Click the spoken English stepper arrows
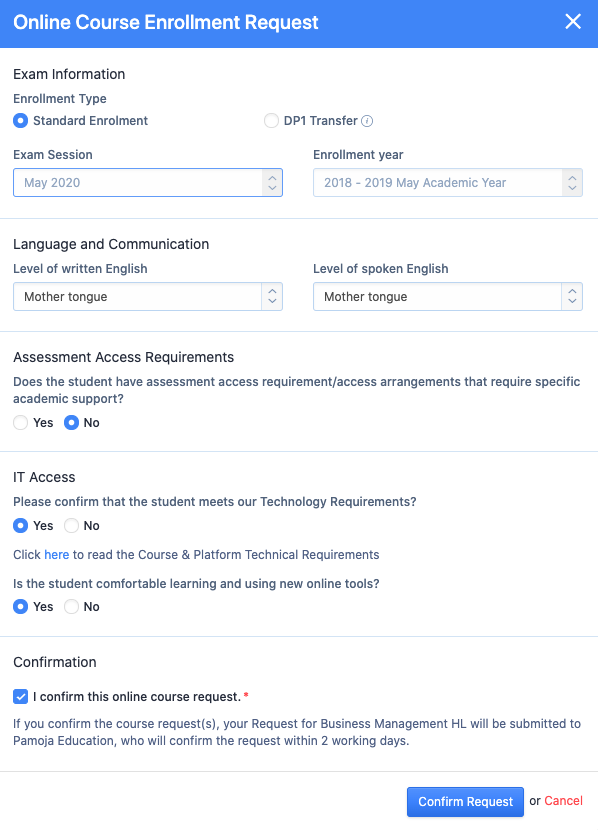The image size is (598, 830). click(x=572, y=296)
